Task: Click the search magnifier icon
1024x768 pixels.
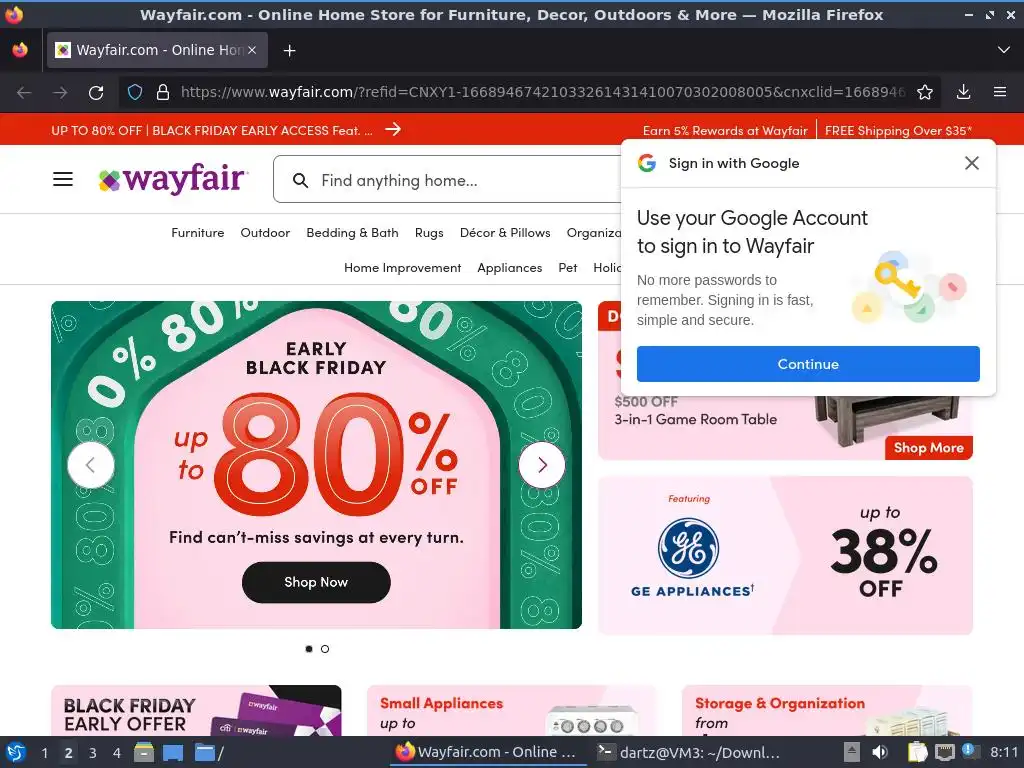Action: pyautogui.click(x=300, y=180)
